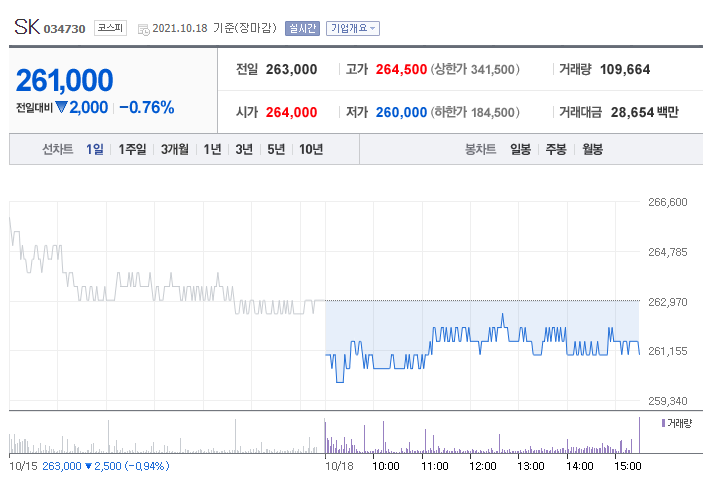
Task: Click the 시가 value 264,000
Action: [x=291, y=112]
